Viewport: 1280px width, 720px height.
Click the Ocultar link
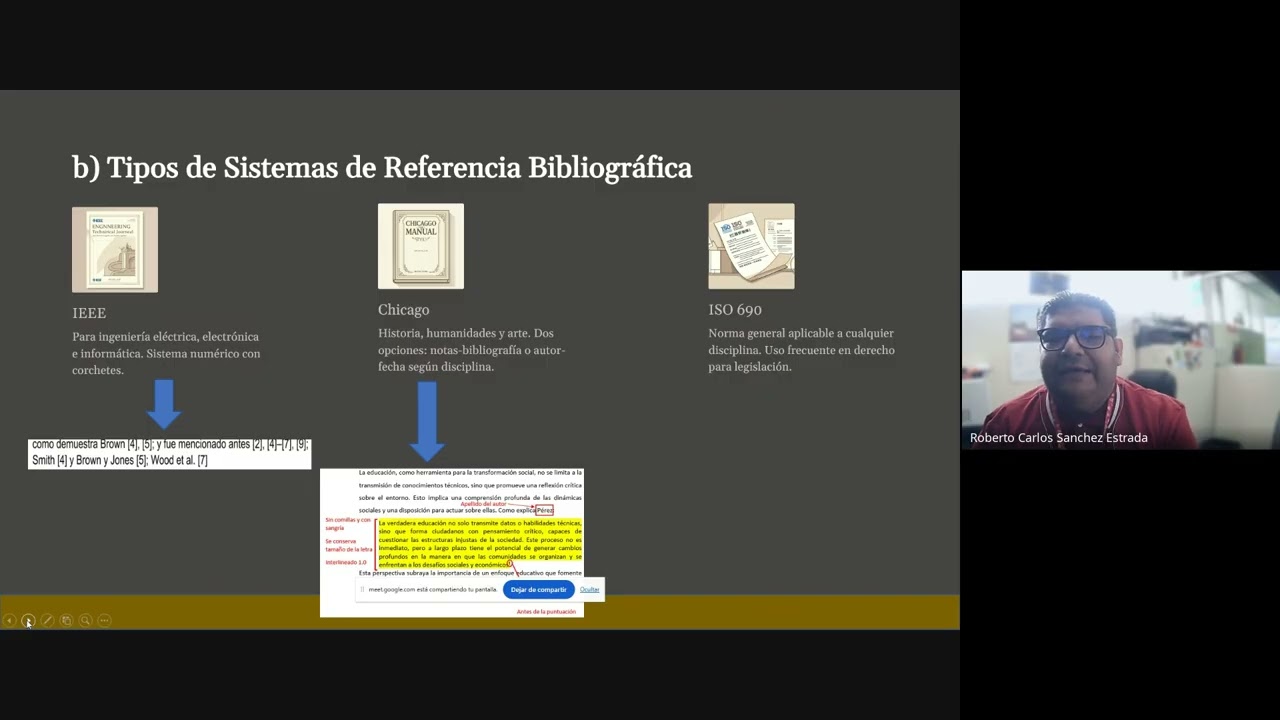(590, 590)
